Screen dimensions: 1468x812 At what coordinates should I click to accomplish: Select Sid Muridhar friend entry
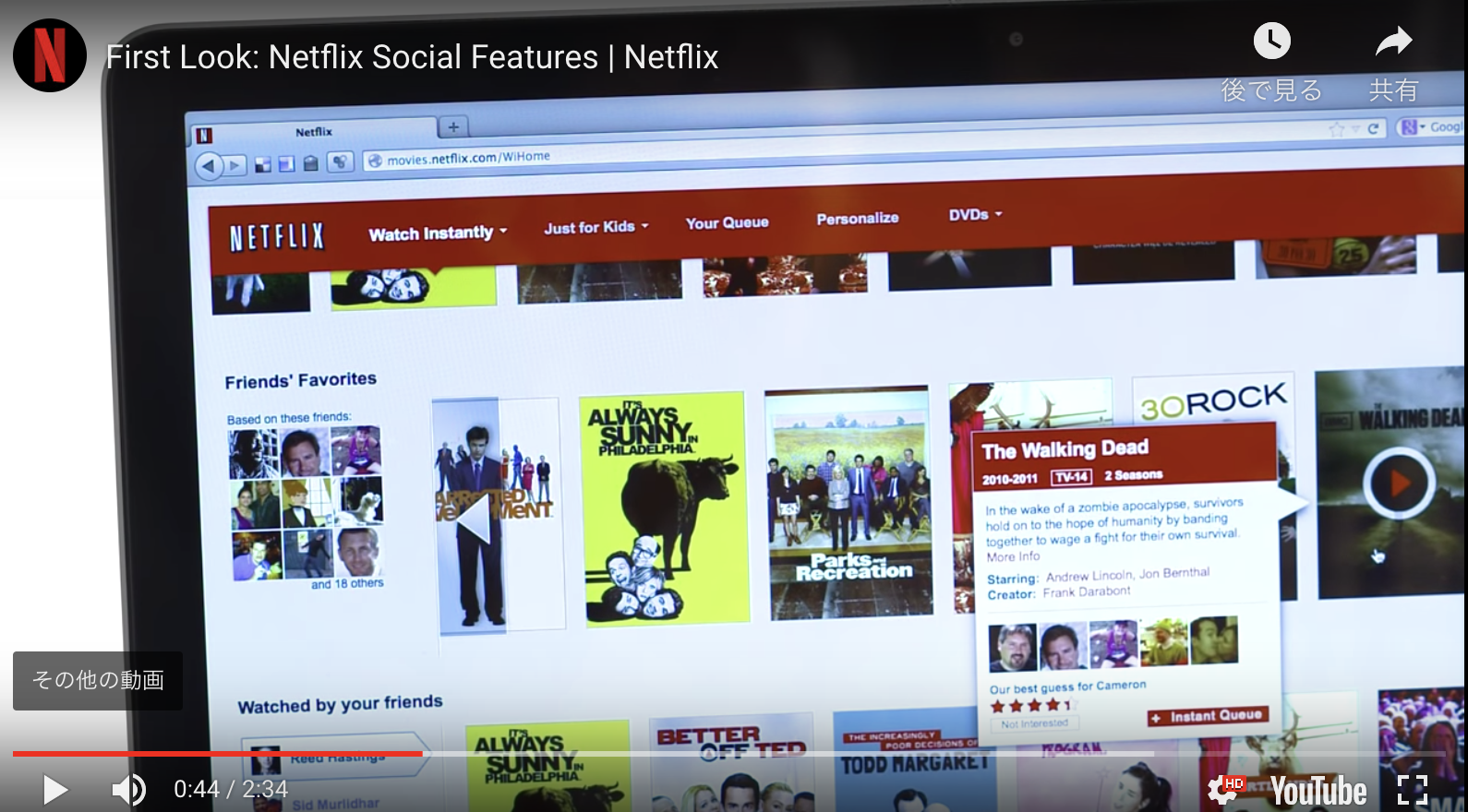pos(335,805)
